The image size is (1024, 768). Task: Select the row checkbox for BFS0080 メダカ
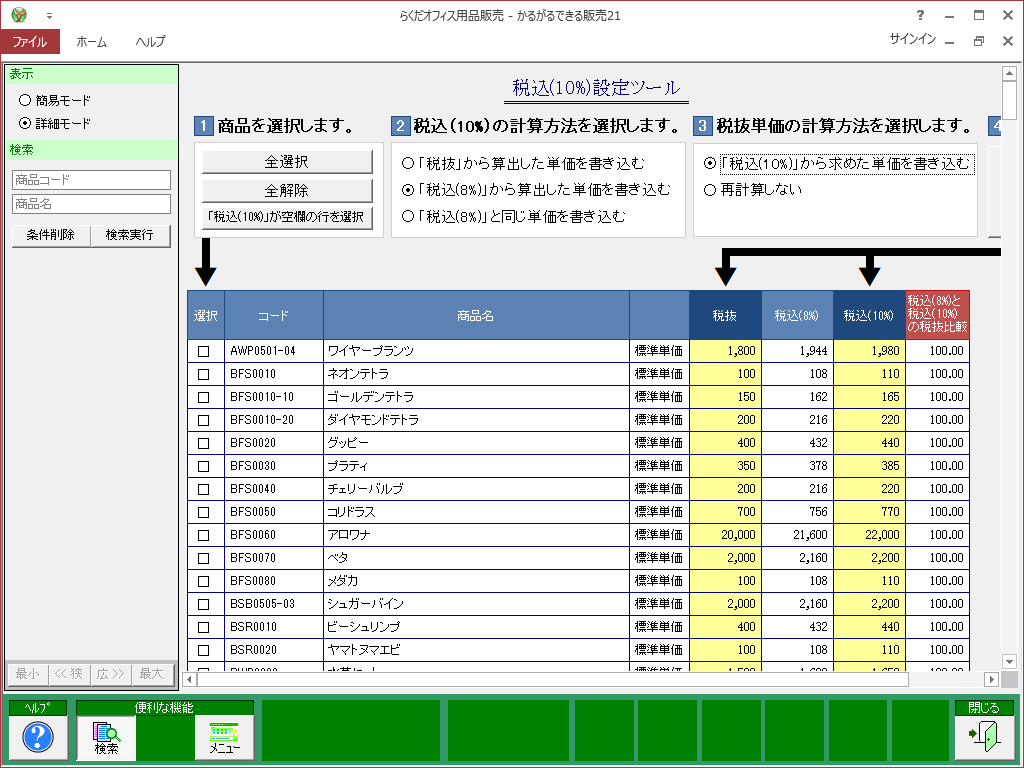click(x=204, y=581)
